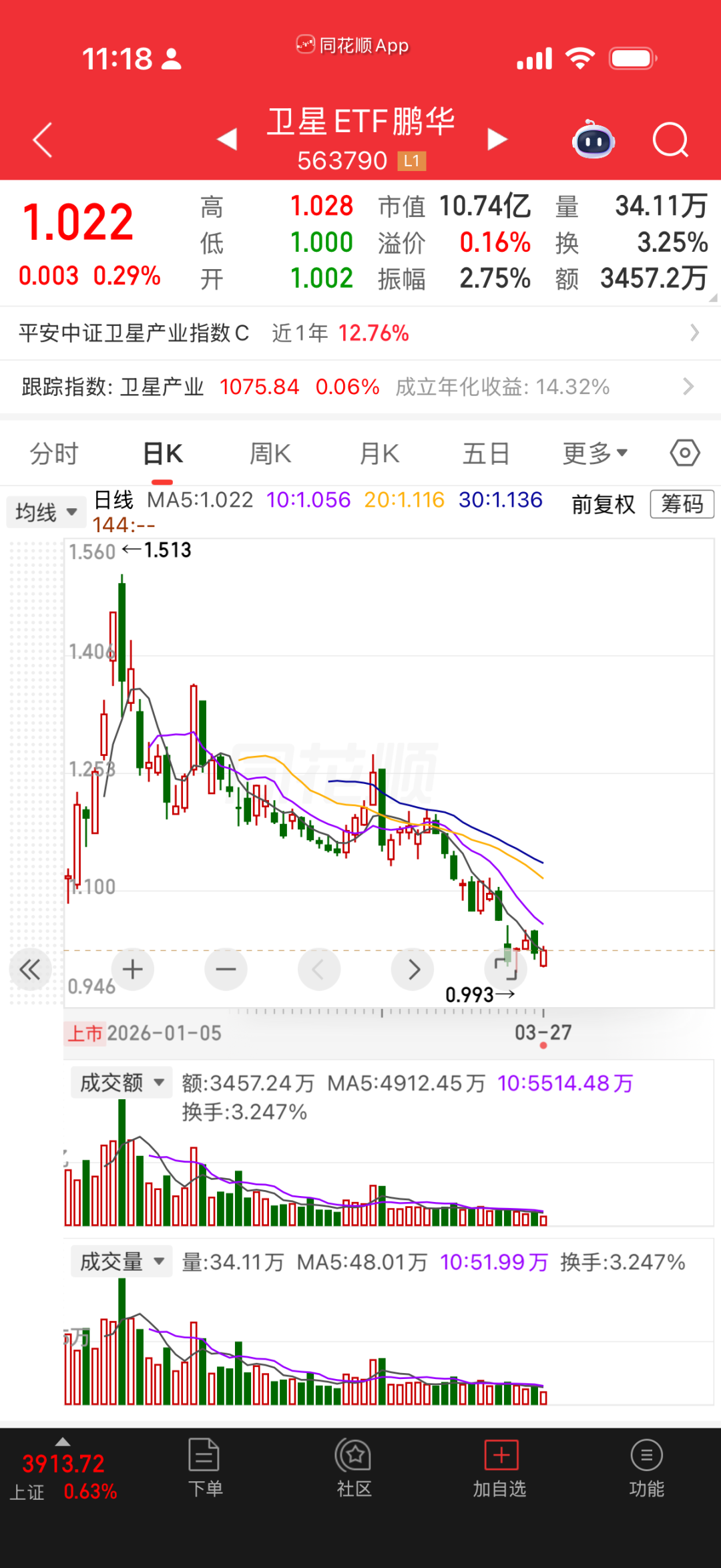Collapse side panel with double-left arrows

coord(30,969)
